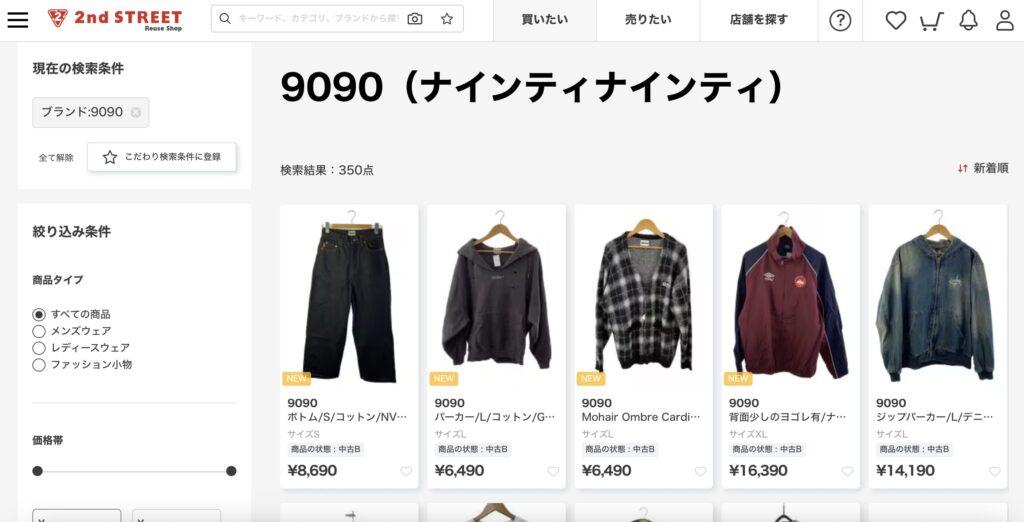
Task: Open the shopping cart icon
Action: click(x=932, y=21)
